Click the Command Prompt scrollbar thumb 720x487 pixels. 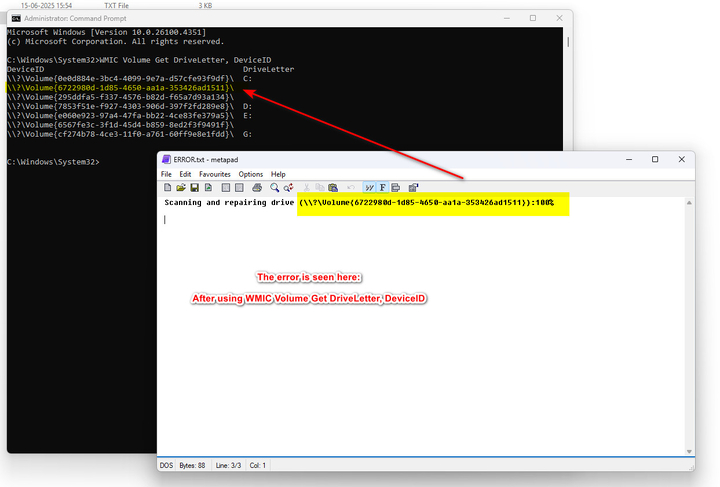568,42
